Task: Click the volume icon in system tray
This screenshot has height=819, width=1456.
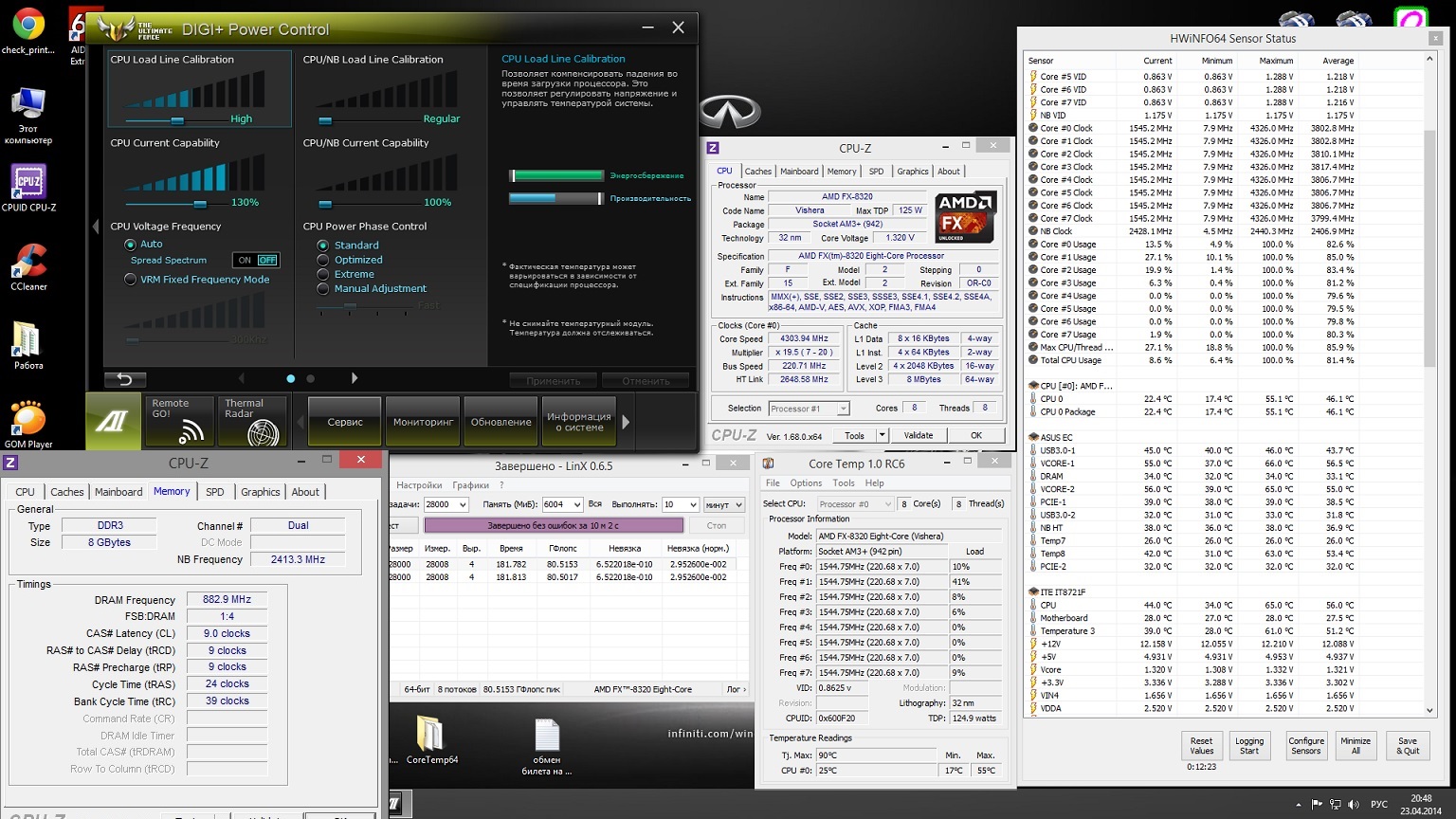Action: (1354, 805)
